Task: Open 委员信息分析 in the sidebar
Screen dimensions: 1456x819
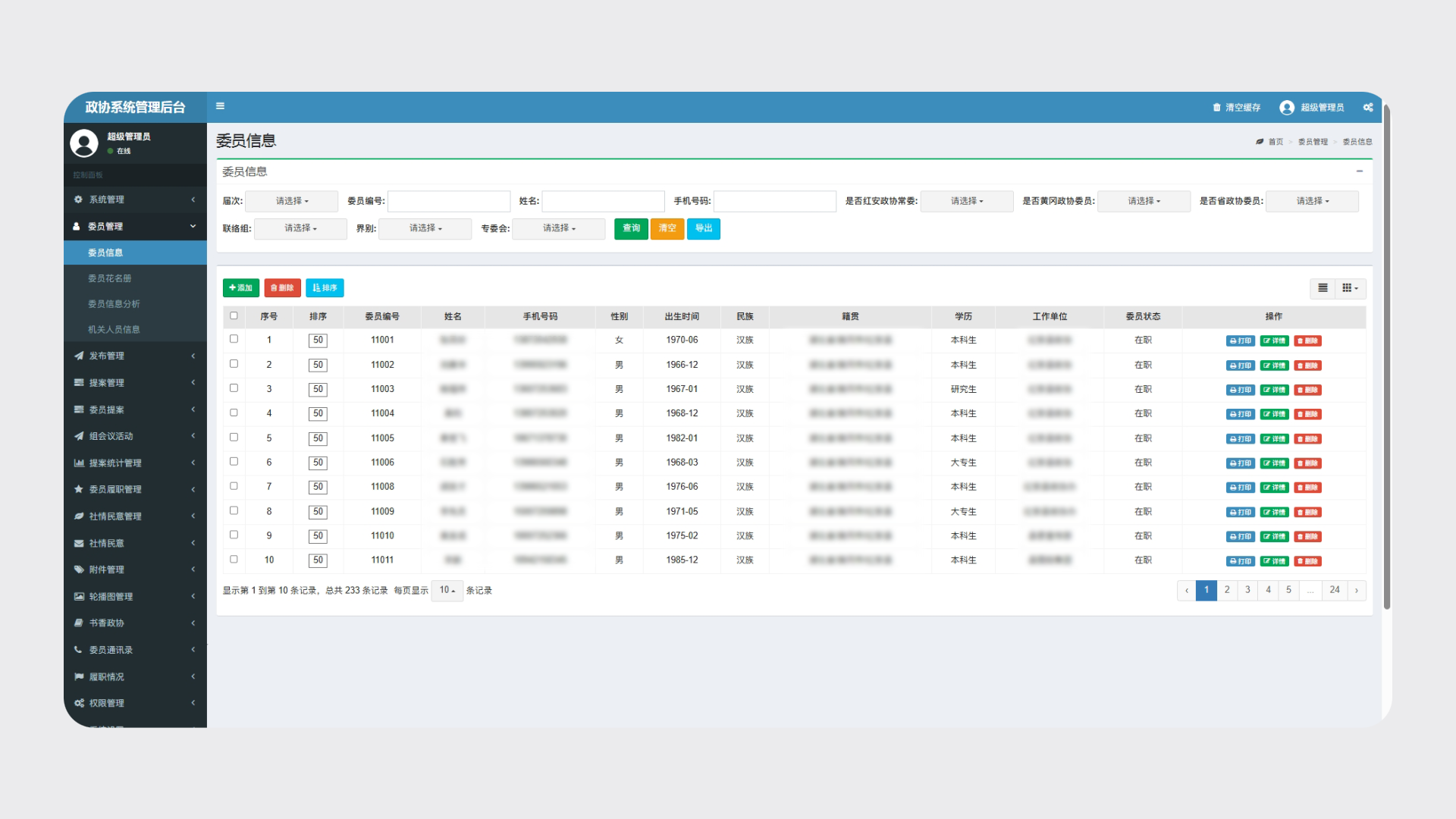Action: point(135,304)
